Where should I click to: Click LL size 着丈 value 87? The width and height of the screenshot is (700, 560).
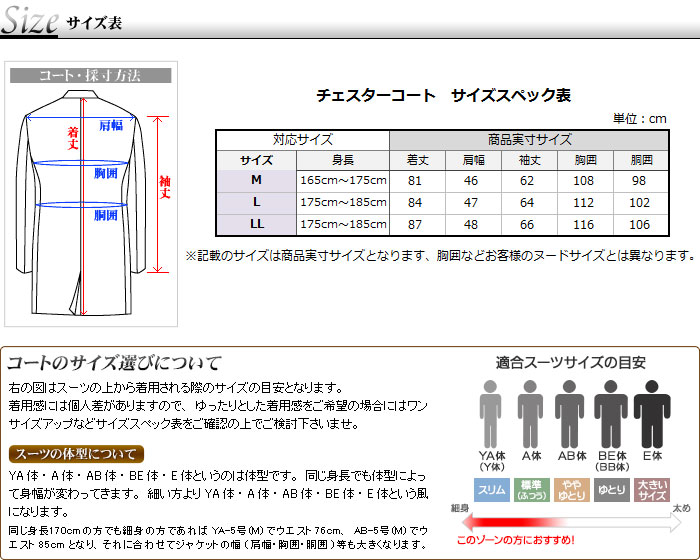[x=415, y=225]
